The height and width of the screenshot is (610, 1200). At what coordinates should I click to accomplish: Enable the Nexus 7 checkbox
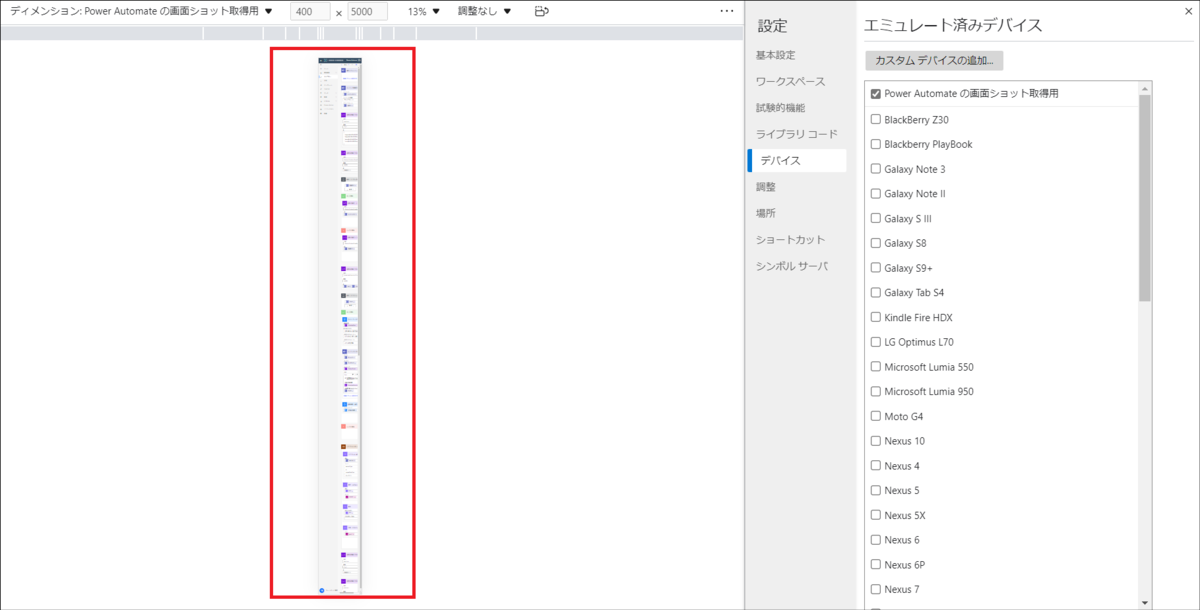(x=876, y=589)
